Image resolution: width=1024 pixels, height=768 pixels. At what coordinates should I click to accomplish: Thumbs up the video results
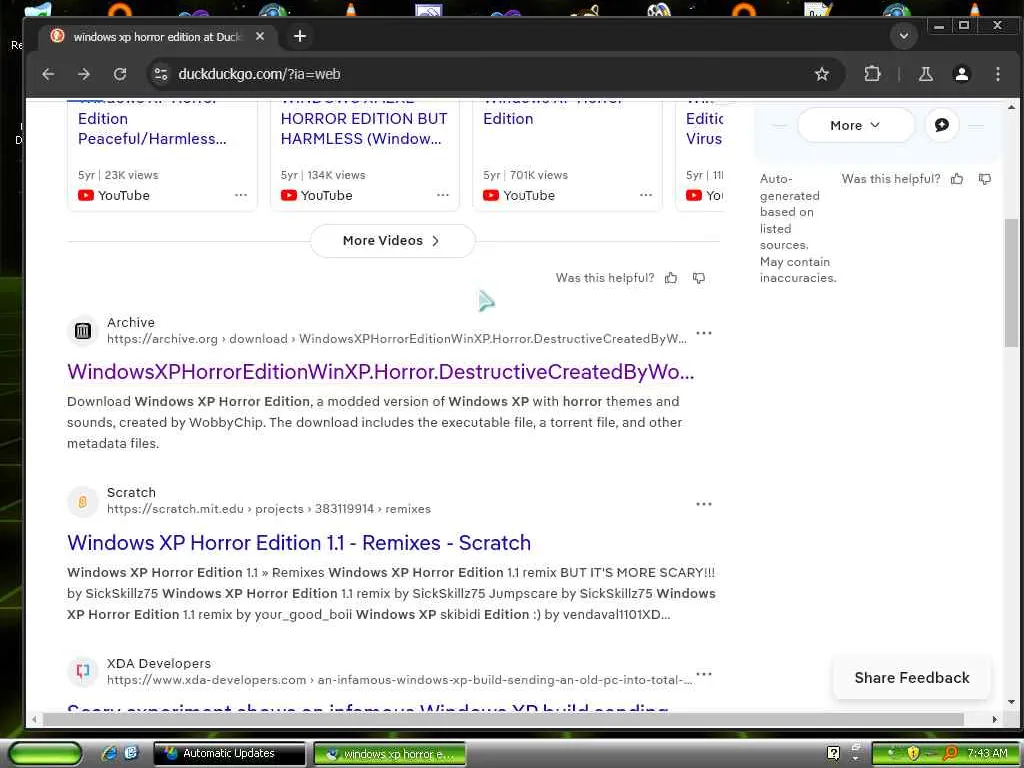coord(671,278)
